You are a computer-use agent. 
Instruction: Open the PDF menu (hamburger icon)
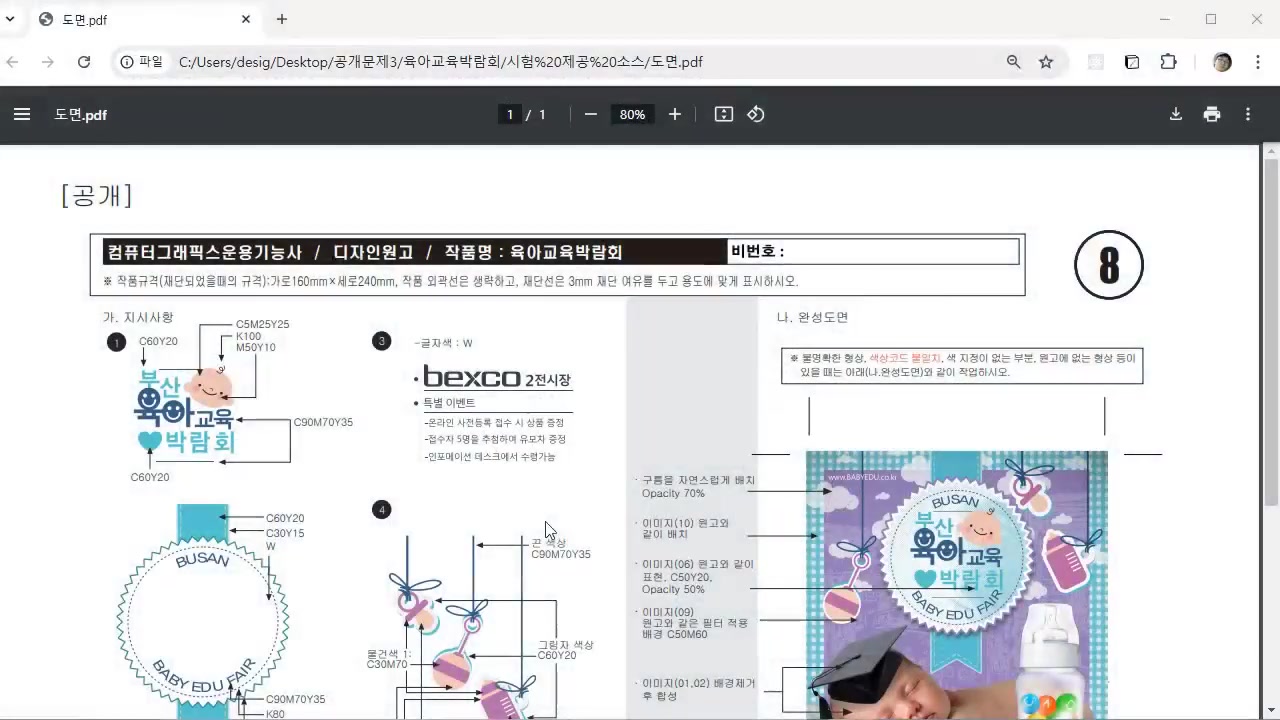pyautogui.click(x=22, y=114)
